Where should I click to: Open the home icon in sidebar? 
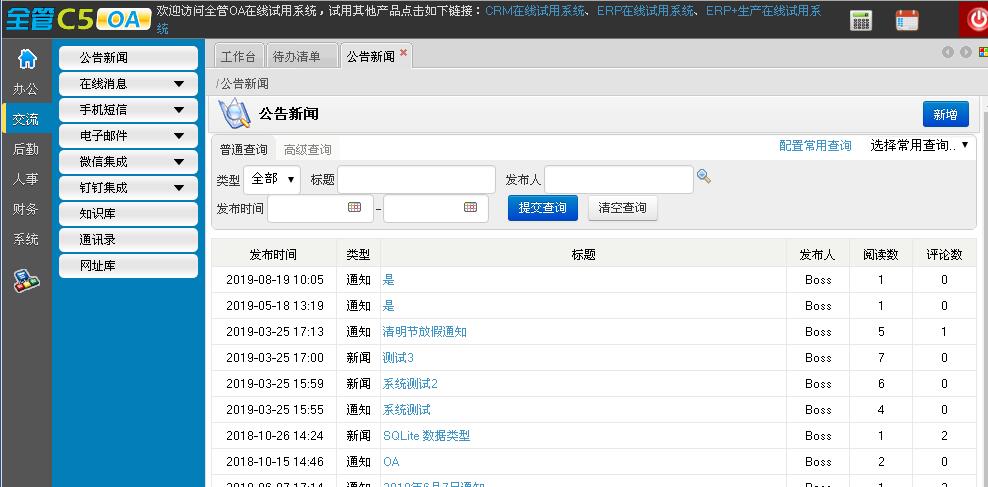coord(26,59)
